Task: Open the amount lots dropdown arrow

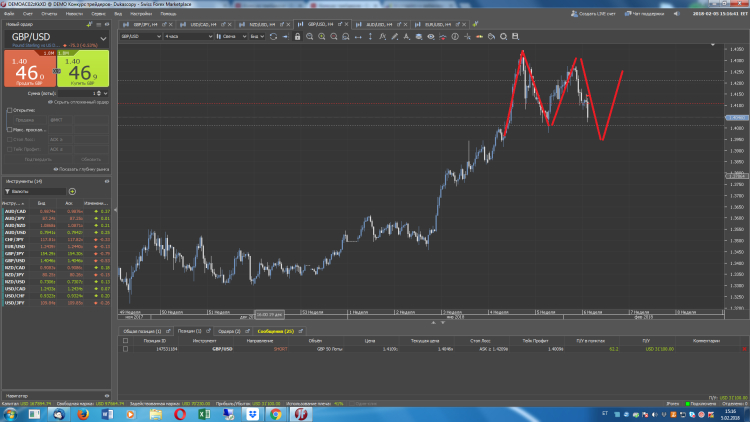Action: 105,93
